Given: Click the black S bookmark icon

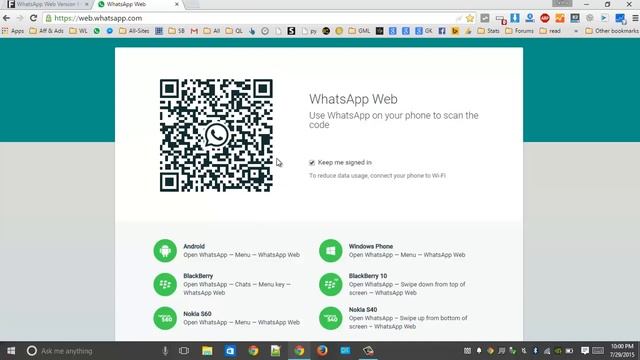Looking at the screenshot, I should point(291,31).
